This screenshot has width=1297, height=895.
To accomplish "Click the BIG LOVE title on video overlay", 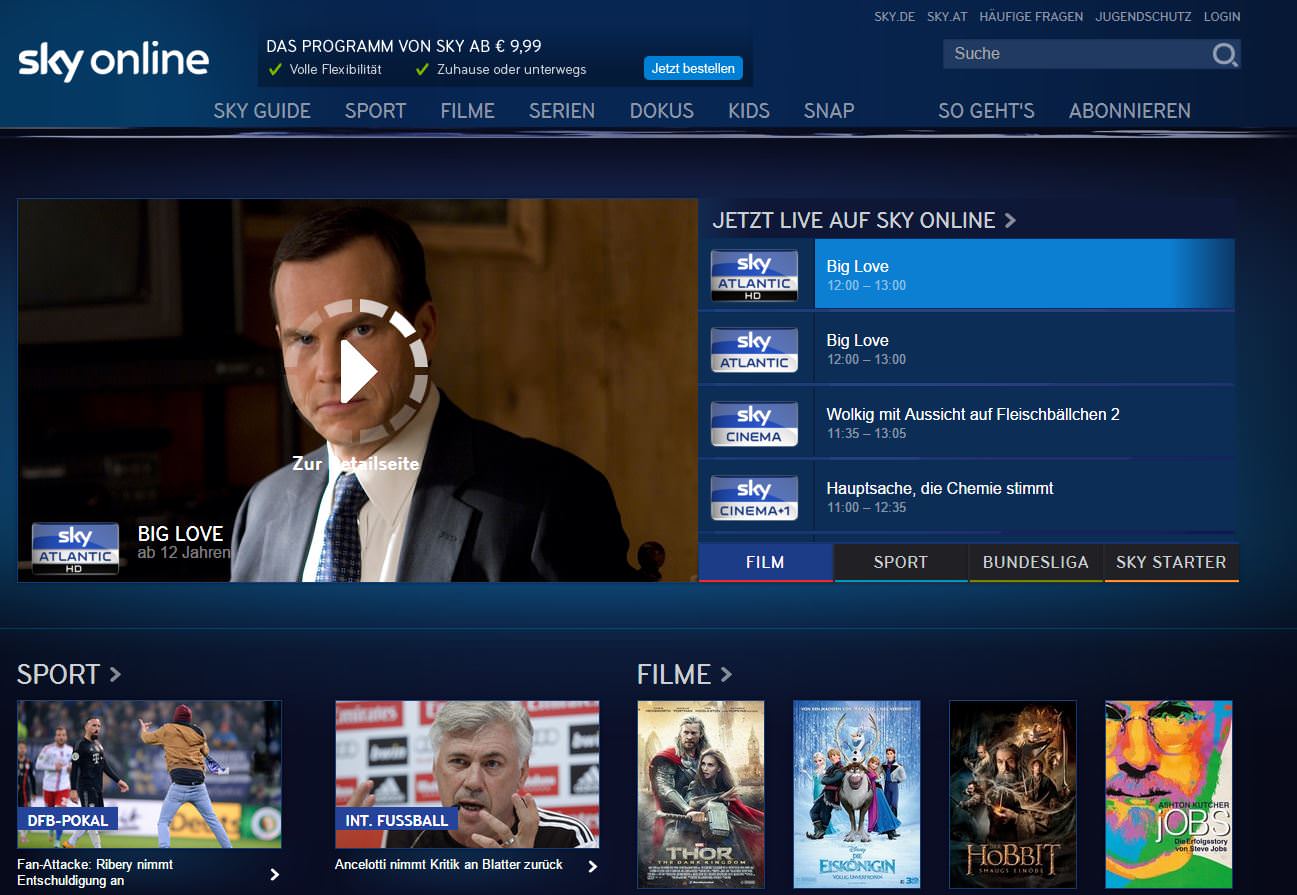I will coord(180,534).
